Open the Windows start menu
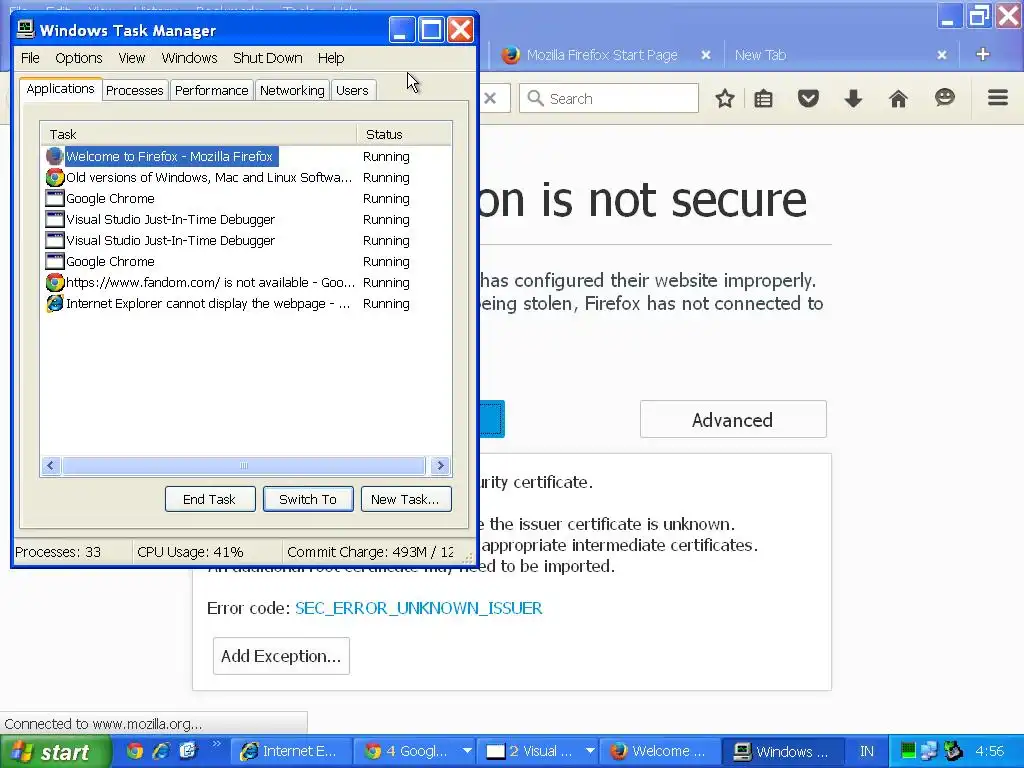The image size is (1024, 768). click(x=55, y=752)
